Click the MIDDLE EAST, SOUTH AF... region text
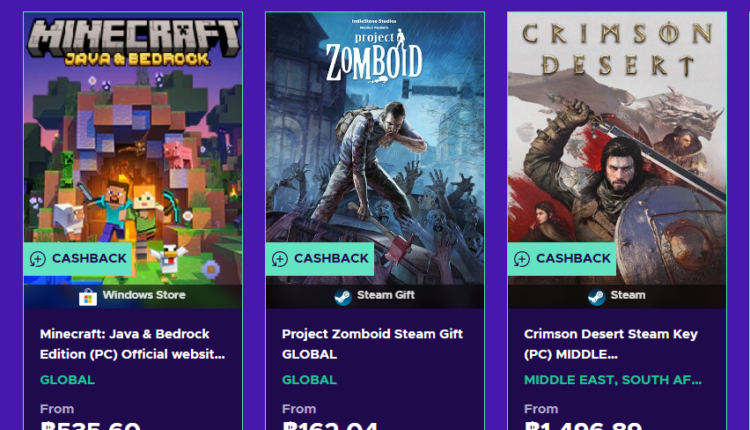Screen dimensions: 750x430 (613, 380)
